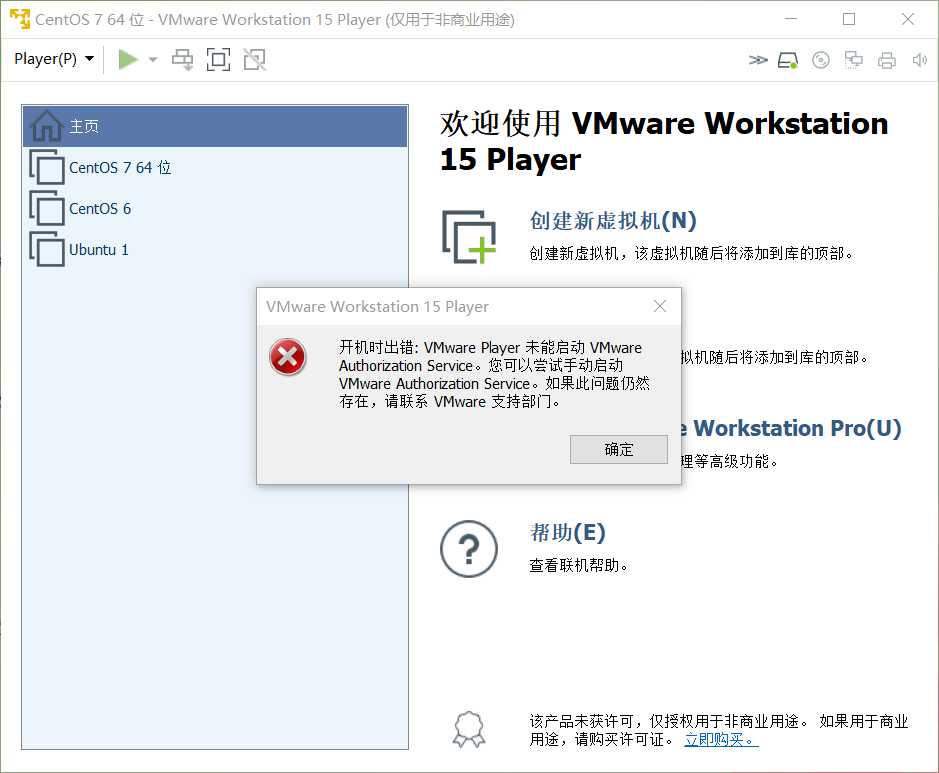Maximize the VMware Player window
Viewport: 939px width, 773px height.
click(849, 19)
